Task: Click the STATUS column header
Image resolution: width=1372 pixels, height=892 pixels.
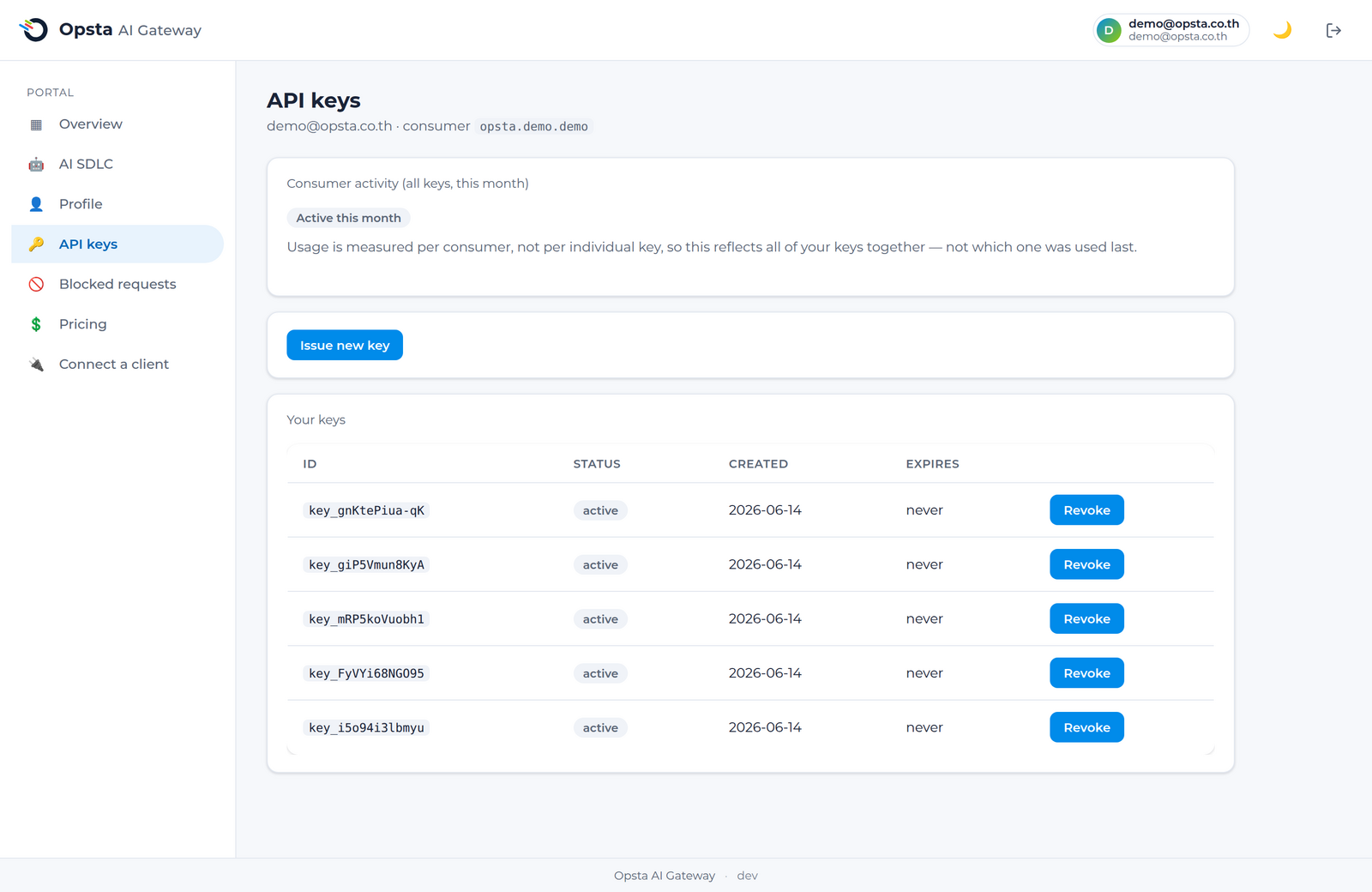Action: pos(597,464)
